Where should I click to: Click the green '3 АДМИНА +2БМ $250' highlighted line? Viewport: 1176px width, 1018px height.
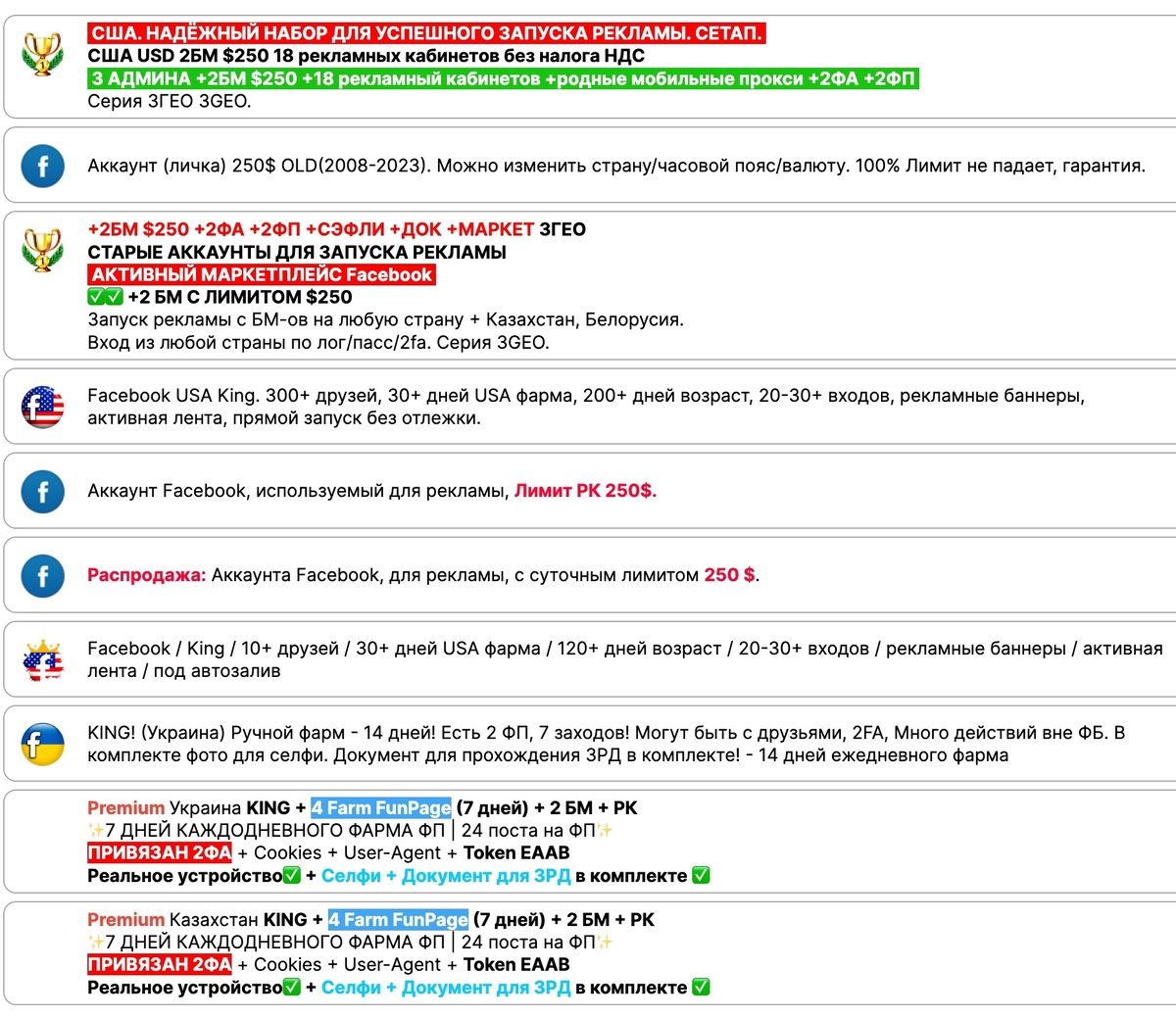coord(503,78)
